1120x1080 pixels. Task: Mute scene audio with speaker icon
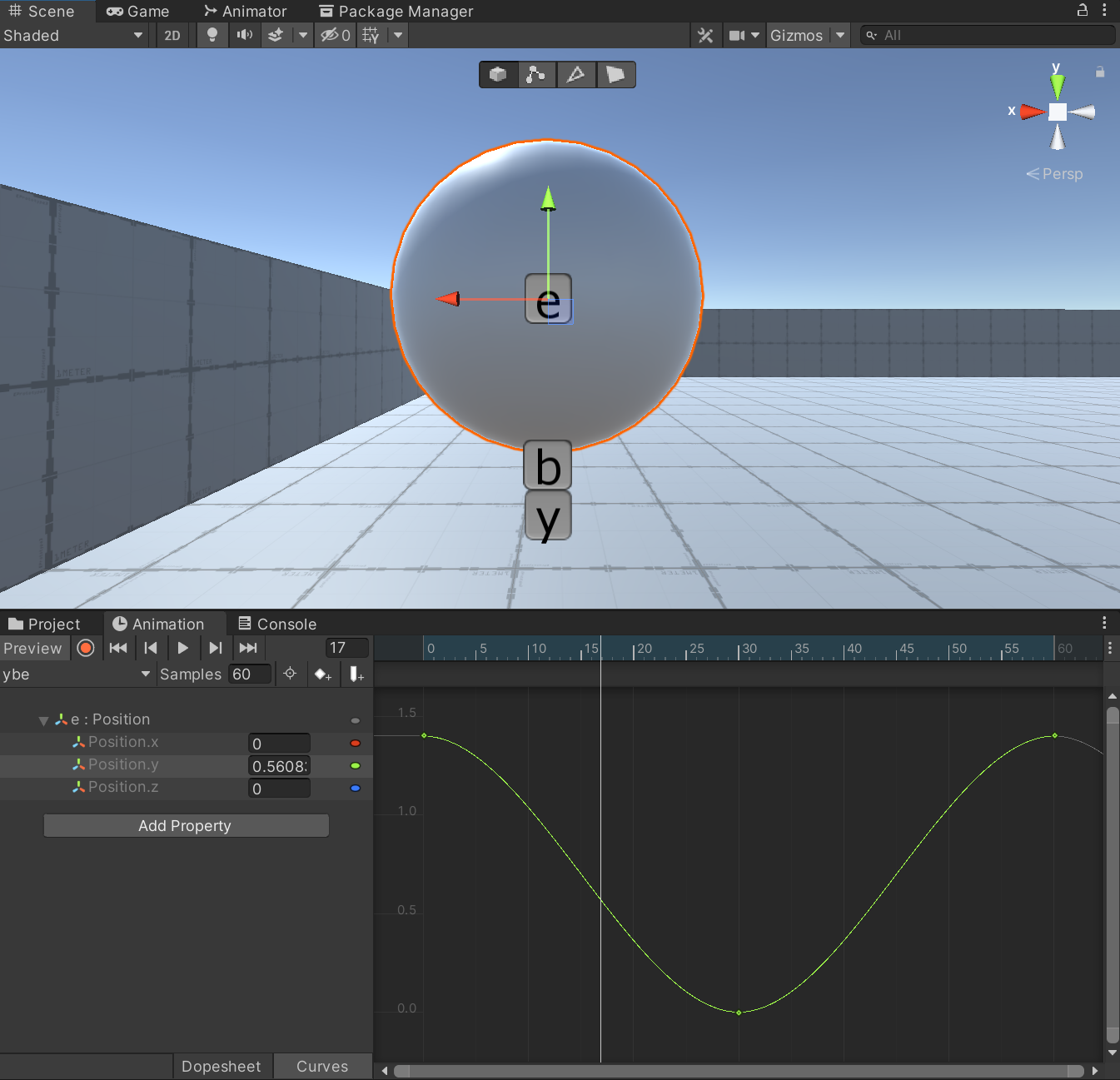244,35
